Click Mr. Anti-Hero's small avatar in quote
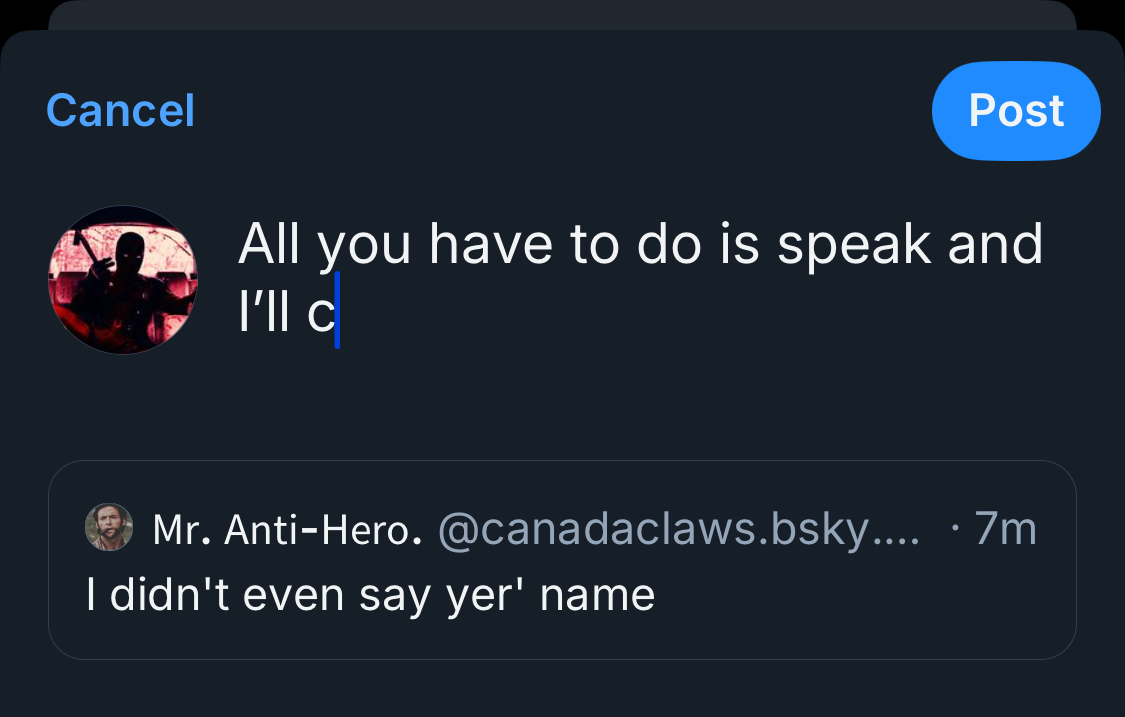The height and width of the screenshot is (717, 1125). point(109,527)
